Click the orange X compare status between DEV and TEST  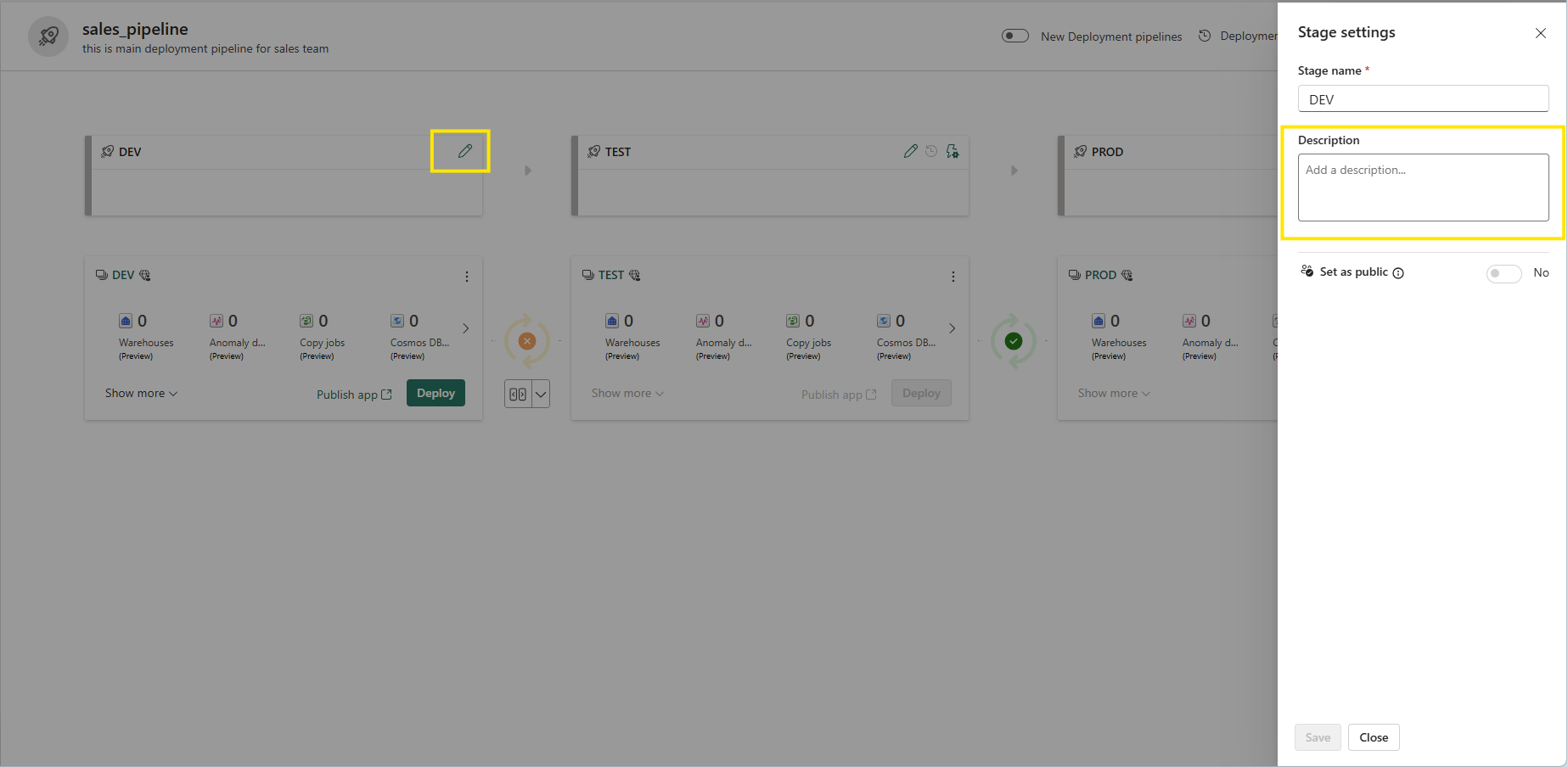(527, 341)
